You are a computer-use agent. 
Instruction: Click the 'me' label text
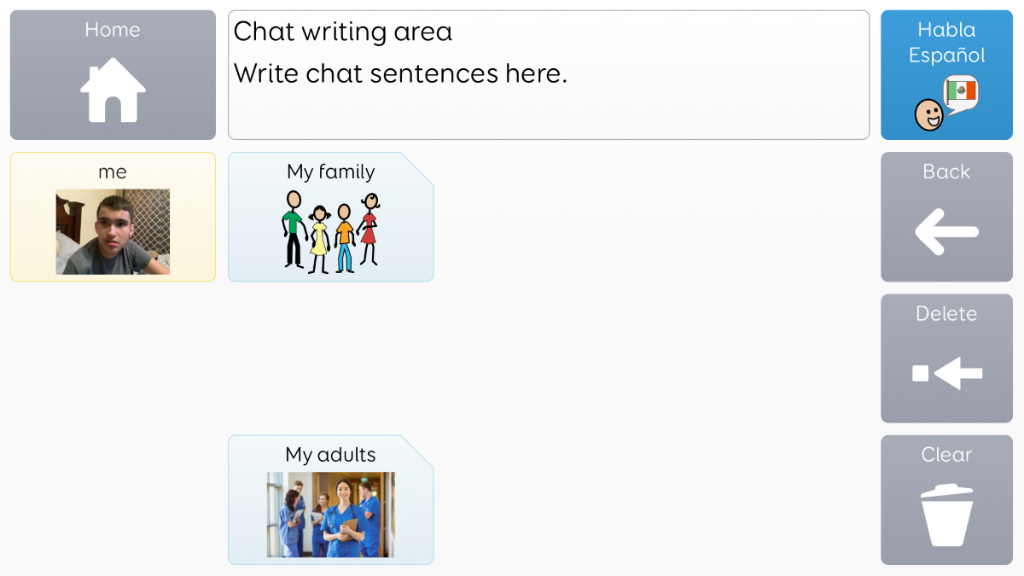112,172
